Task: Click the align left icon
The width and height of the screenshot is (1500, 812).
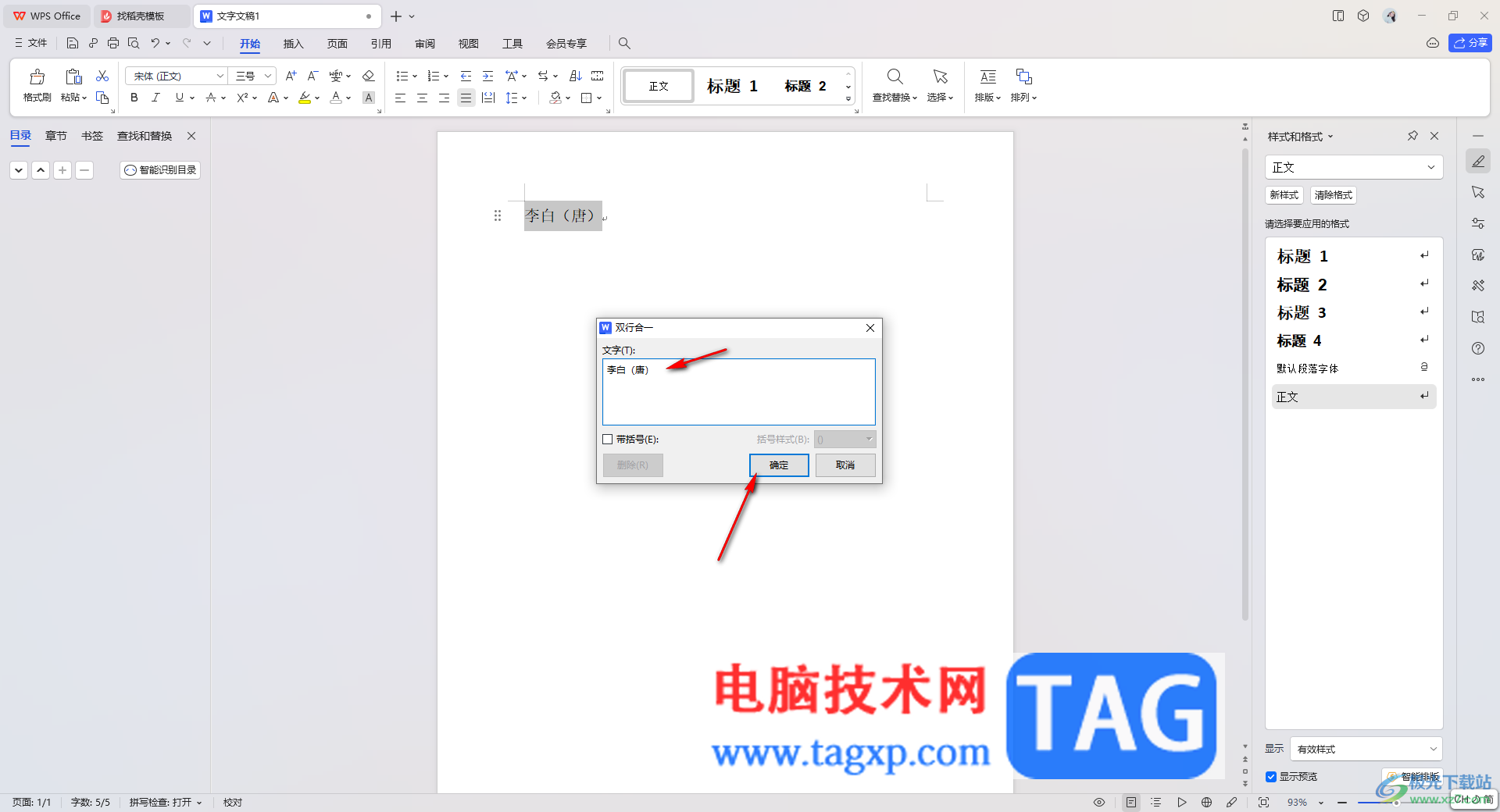Action: pos(400,98)
